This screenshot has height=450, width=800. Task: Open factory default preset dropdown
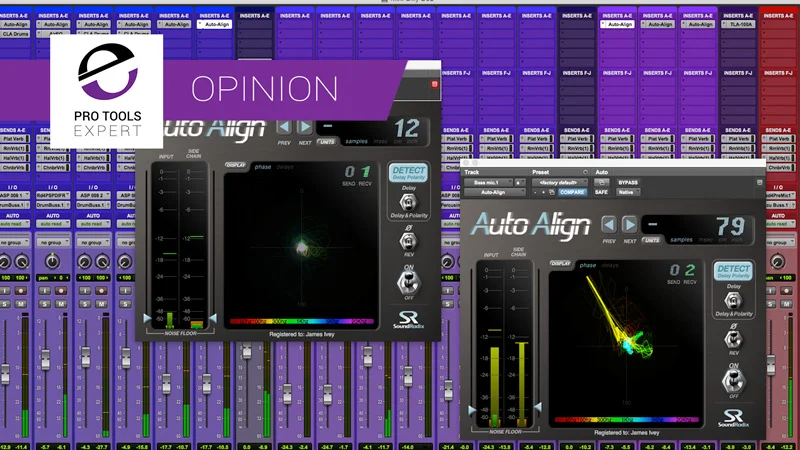[559, 183]
